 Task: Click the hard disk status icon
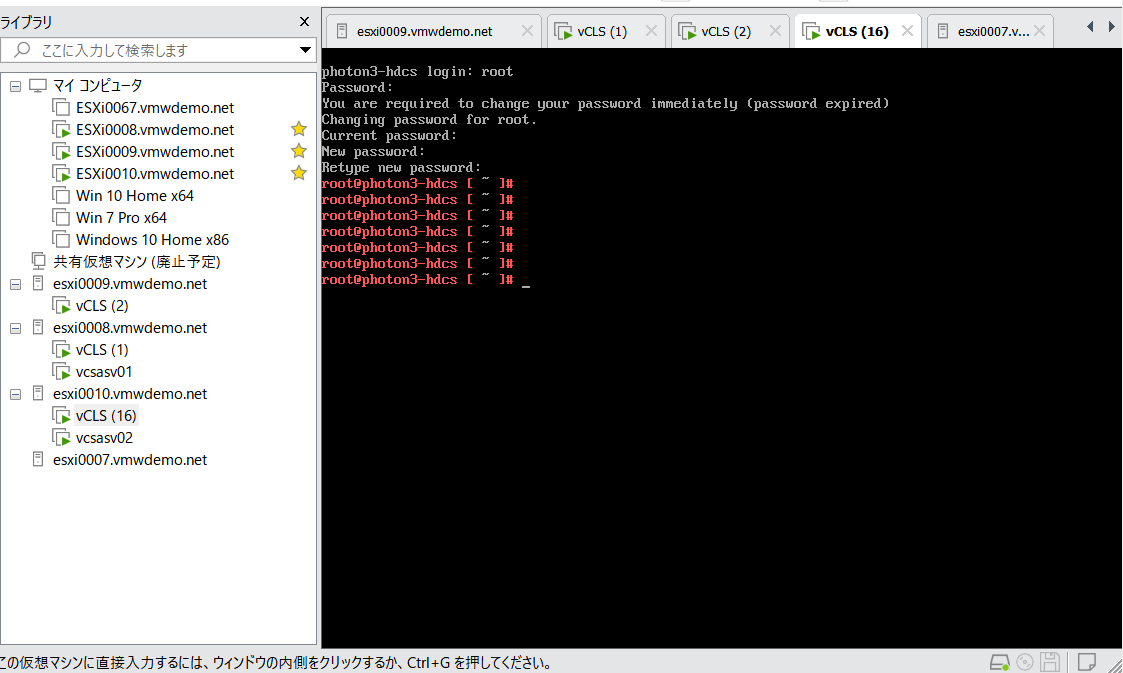click(x=1000, y=662)
